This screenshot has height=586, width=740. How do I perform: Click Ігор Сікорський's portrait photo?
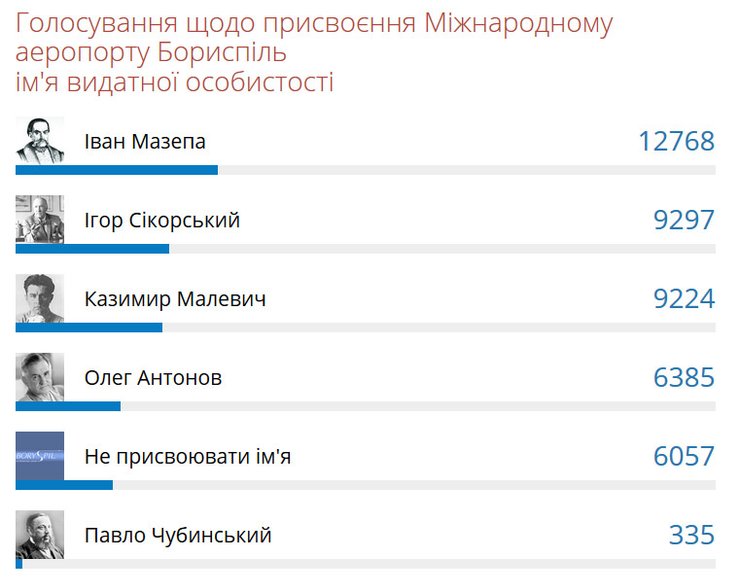pos(40,220)
